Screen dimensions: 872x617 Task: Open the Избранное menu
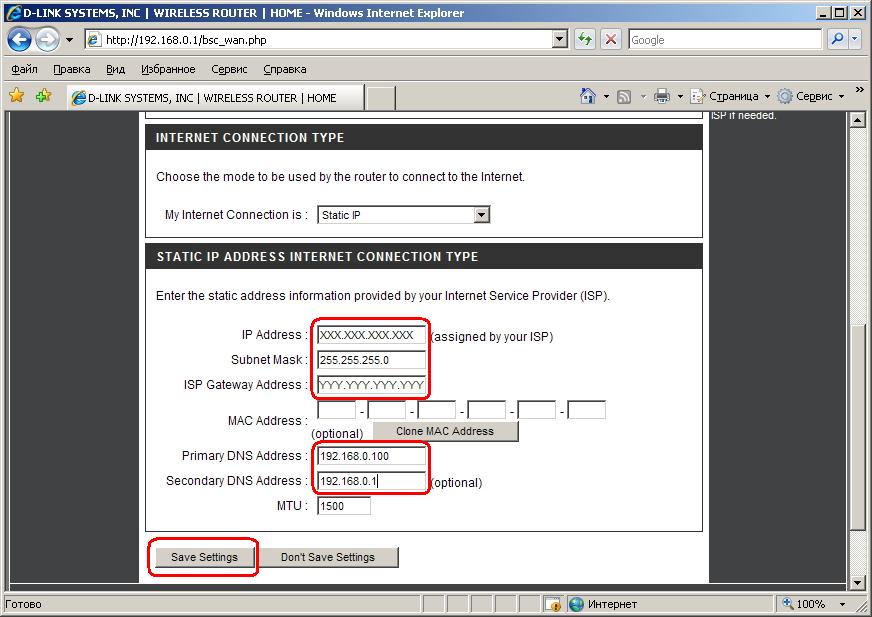168,69
